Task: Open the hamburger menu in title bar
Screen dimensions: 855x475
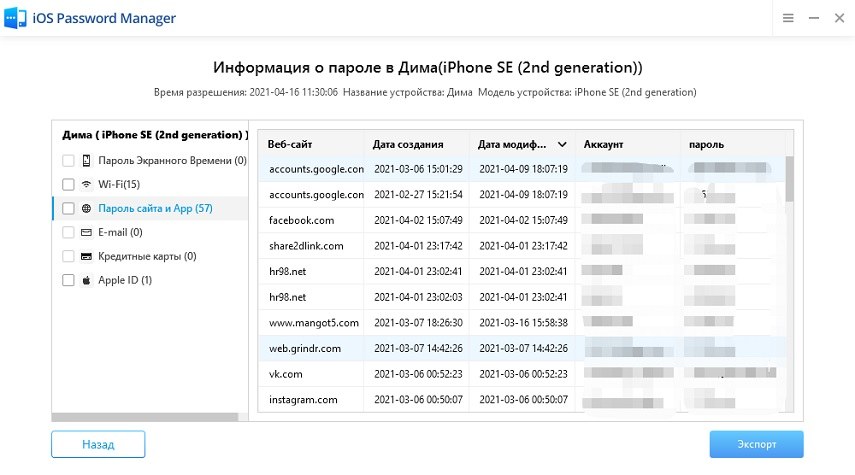Action: [788, 19]
